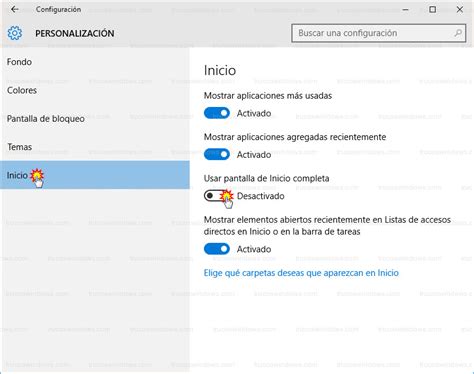Select Inicio in the sidebar
Viewport: 474px width, 374px height.
tap(95, 175)
